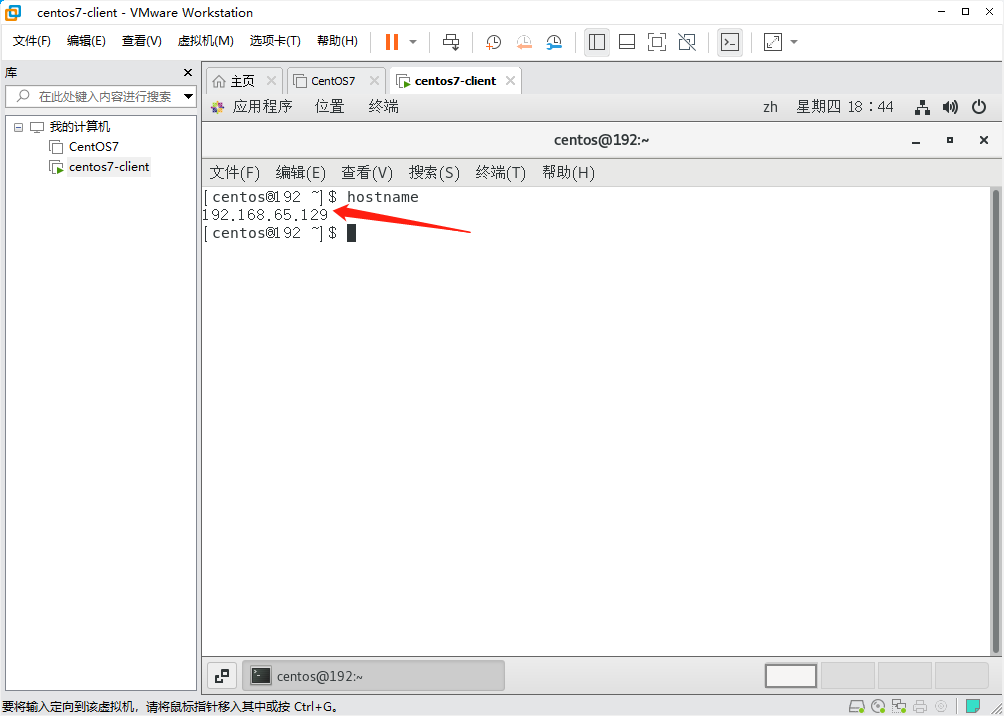Open the terminal 搜索(S) menu

coord(435,173)
